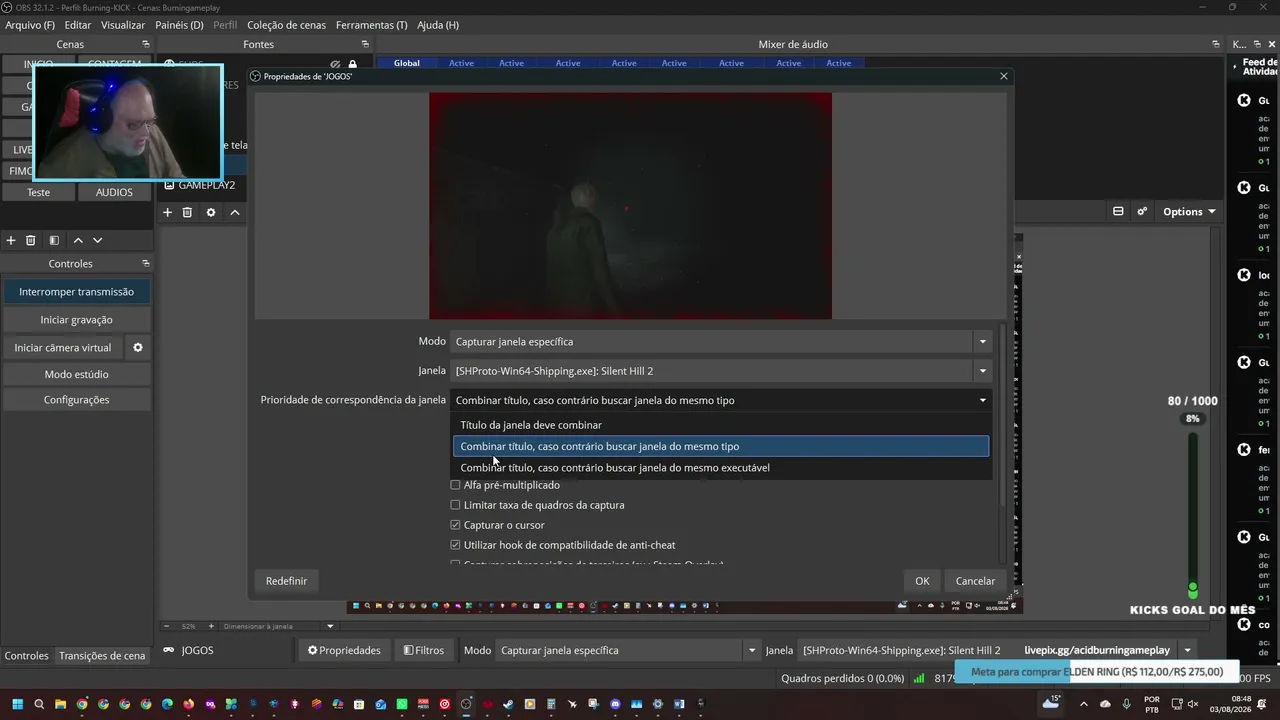Viewport: 1280px width, 720px height.
Task: Undock the Controles panel
Action: [x=146, y=263]
